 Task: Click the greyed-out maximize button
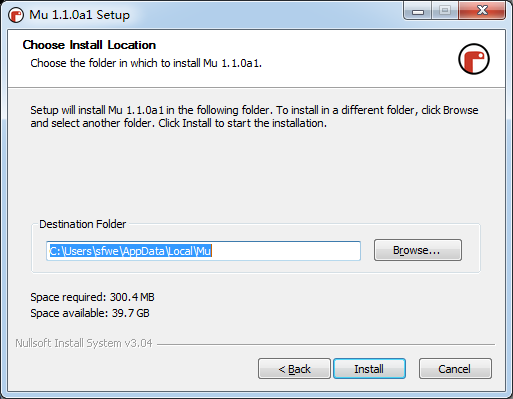445,11
